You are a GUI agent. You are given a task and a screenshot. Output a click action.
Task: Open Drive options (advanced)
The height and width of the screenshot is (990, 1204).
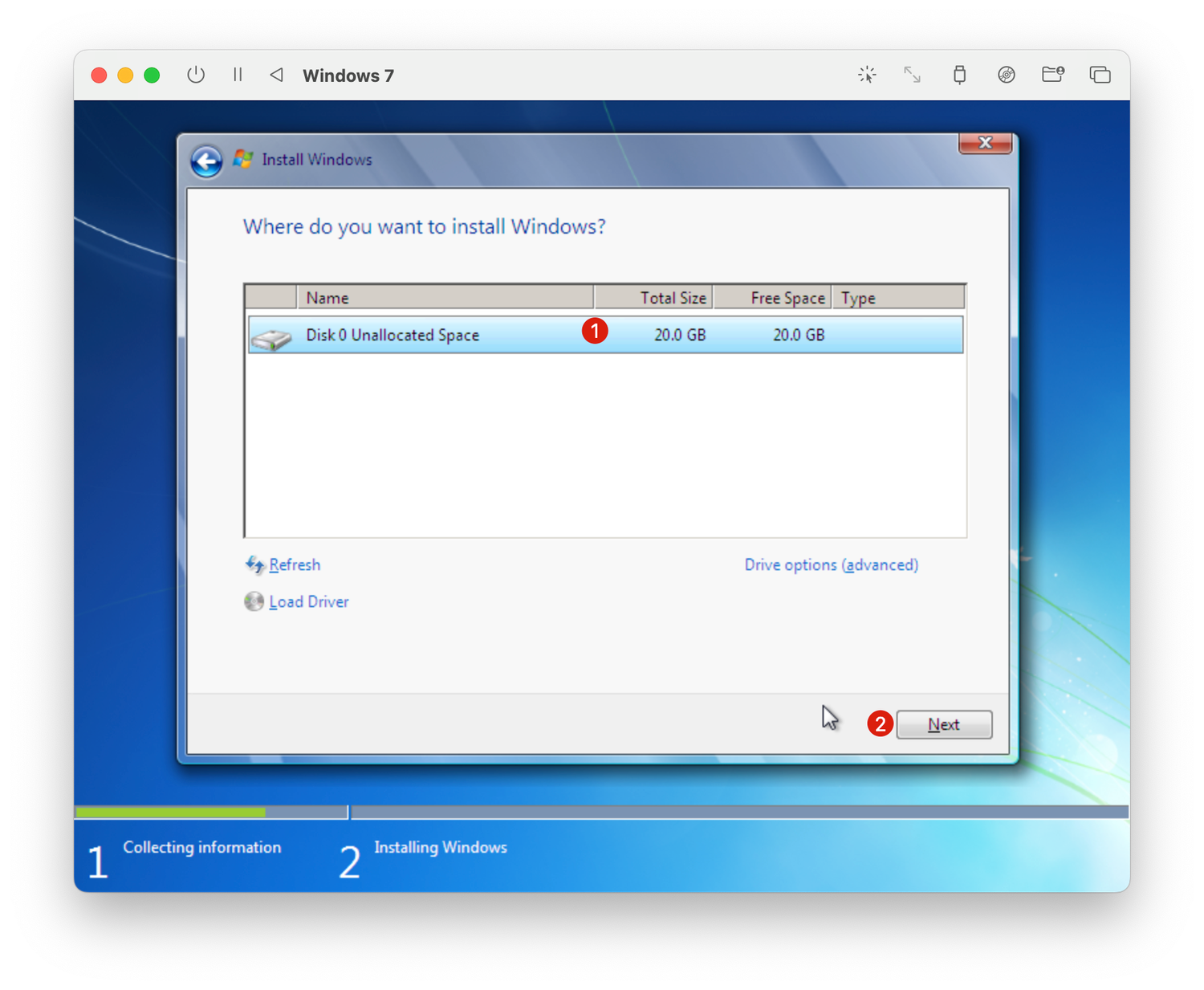(x=831, y=564)
